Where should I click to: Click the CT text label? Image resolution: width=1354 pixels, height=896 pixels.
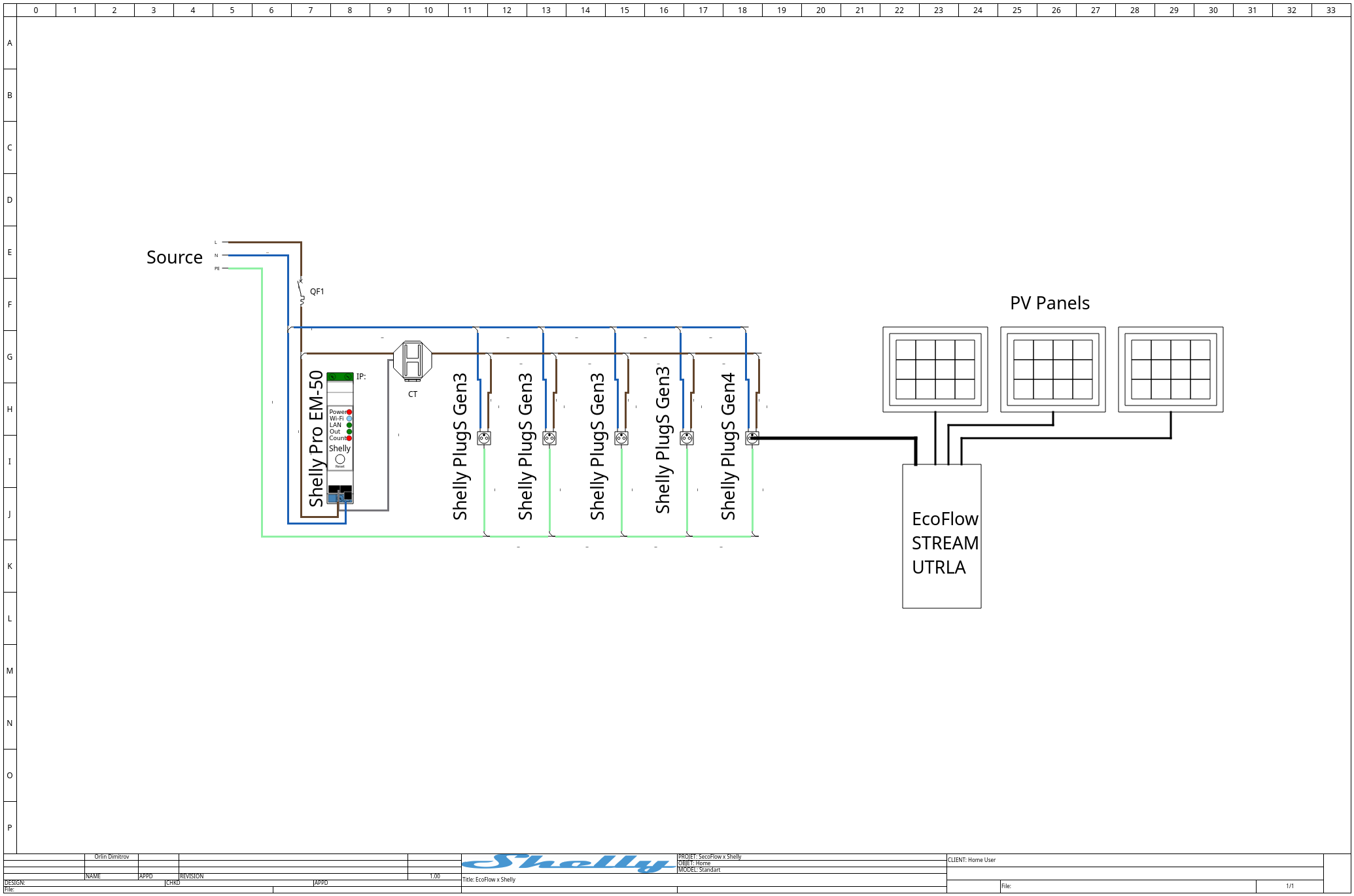413,394
